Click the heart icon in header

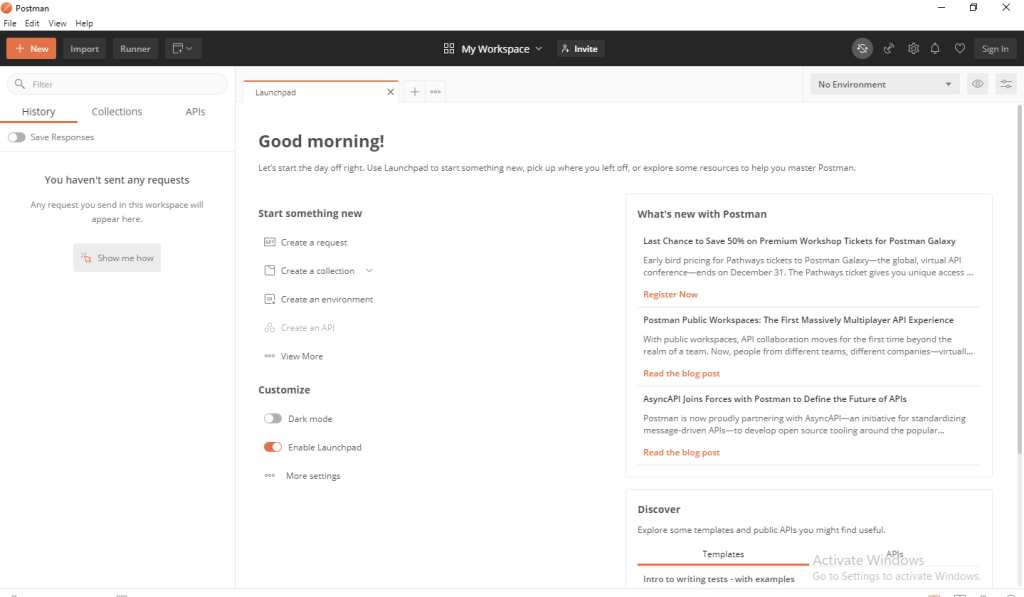click(959, 48)
